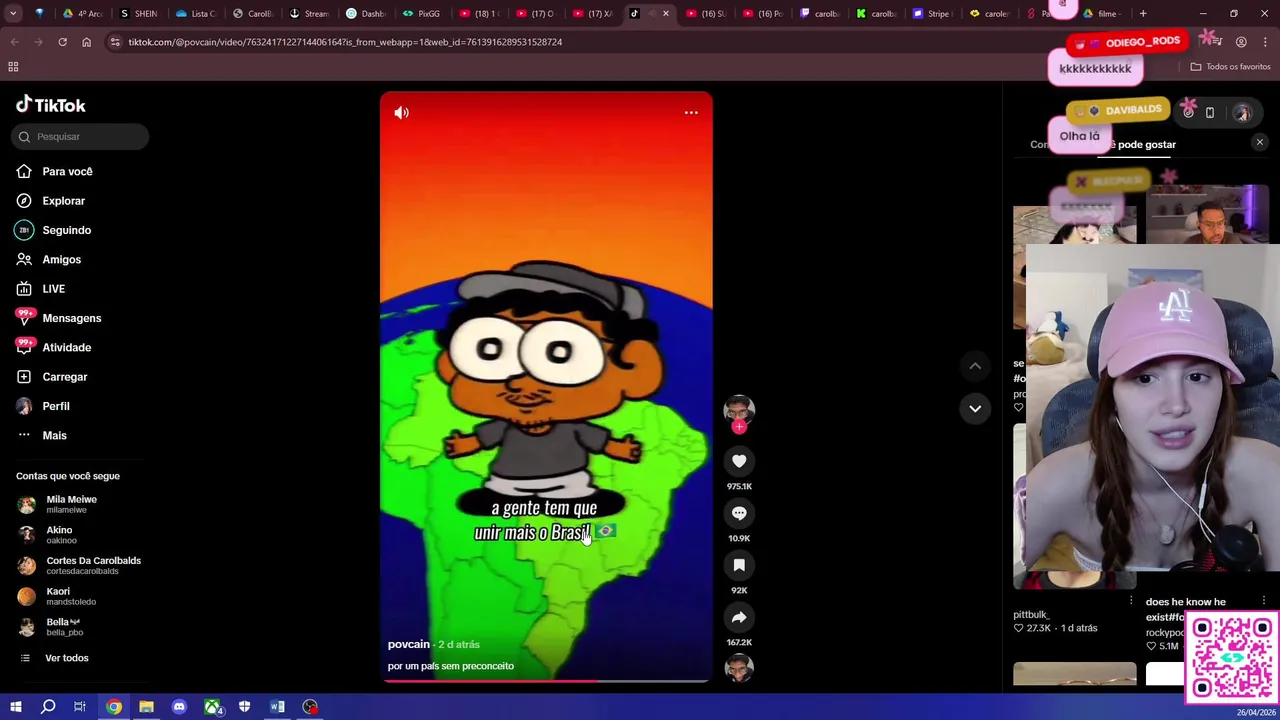This screenshot has width=1280, height=720.
Task: Open the comments speech bubble icon
Action: click(x=739, y=513)
